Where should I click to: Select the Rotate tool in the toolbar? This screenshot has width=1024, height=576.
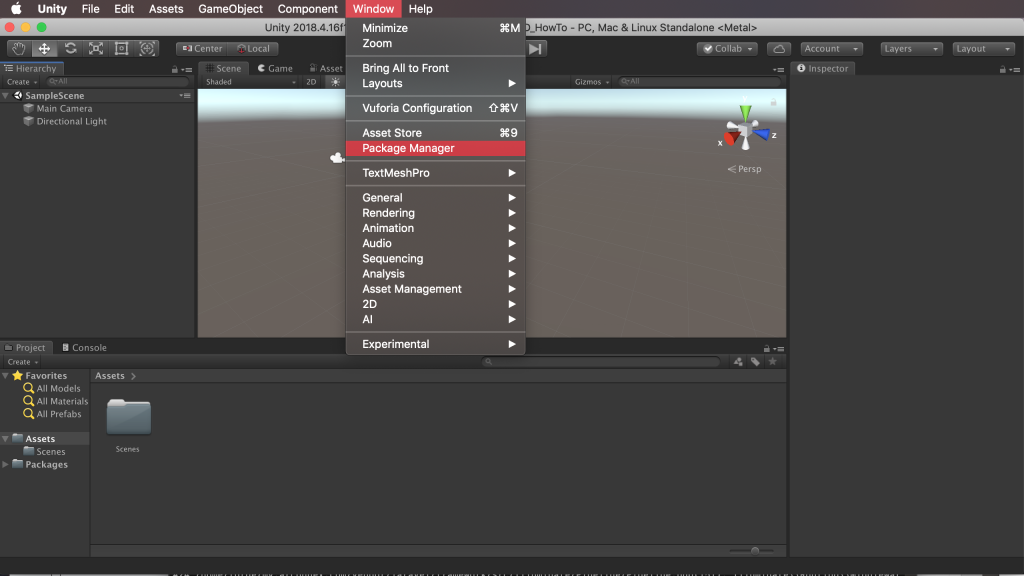pos(70,48)
